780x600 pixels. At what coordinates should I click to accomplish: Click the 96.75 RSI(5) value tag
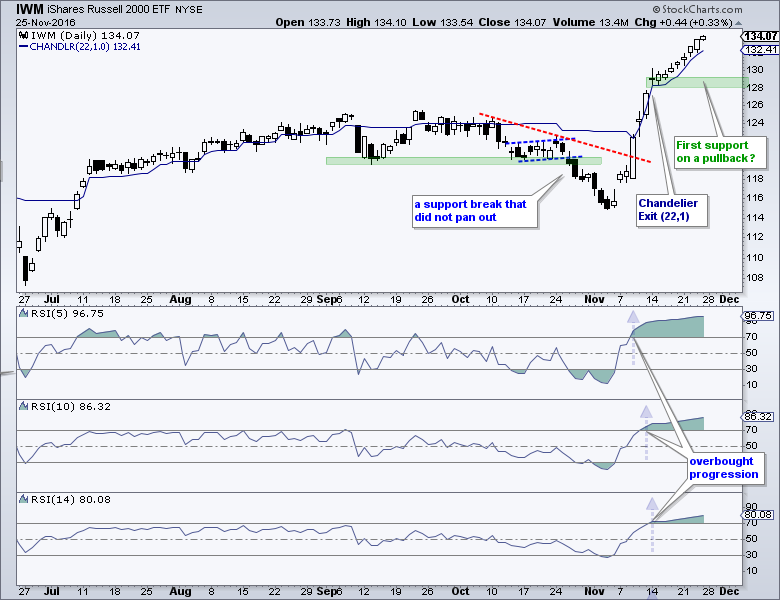759,316
